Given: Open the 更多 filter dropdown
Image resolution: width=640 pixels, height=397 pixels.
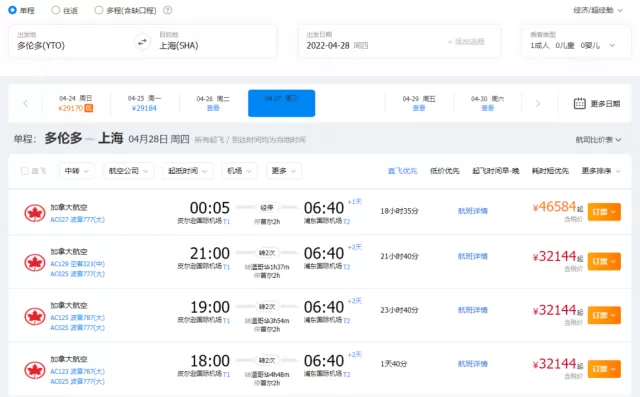Looking at the screenshot, I should point(284,171).
